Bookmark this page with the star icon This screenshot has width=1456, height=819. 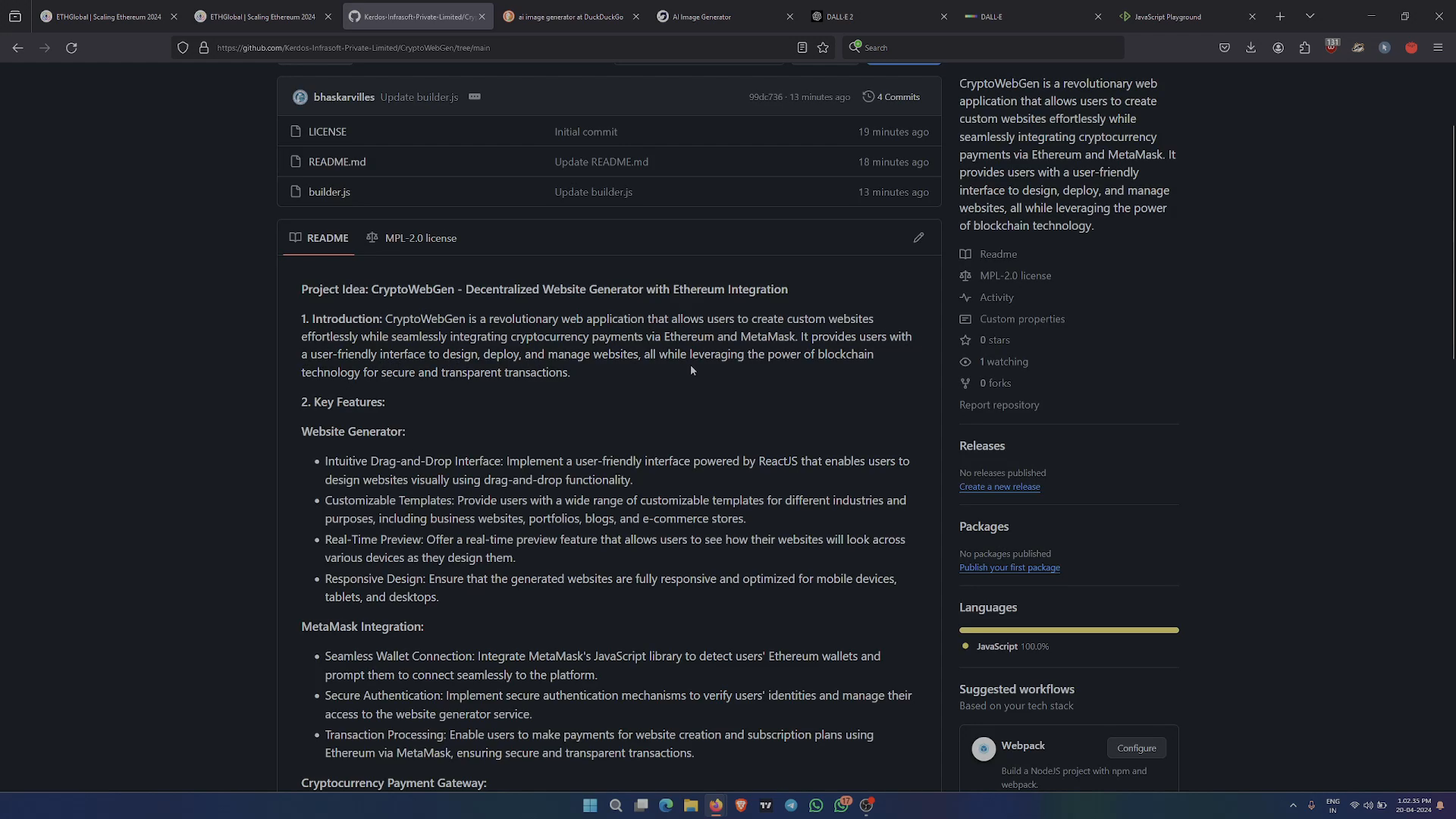click(823, 47)
